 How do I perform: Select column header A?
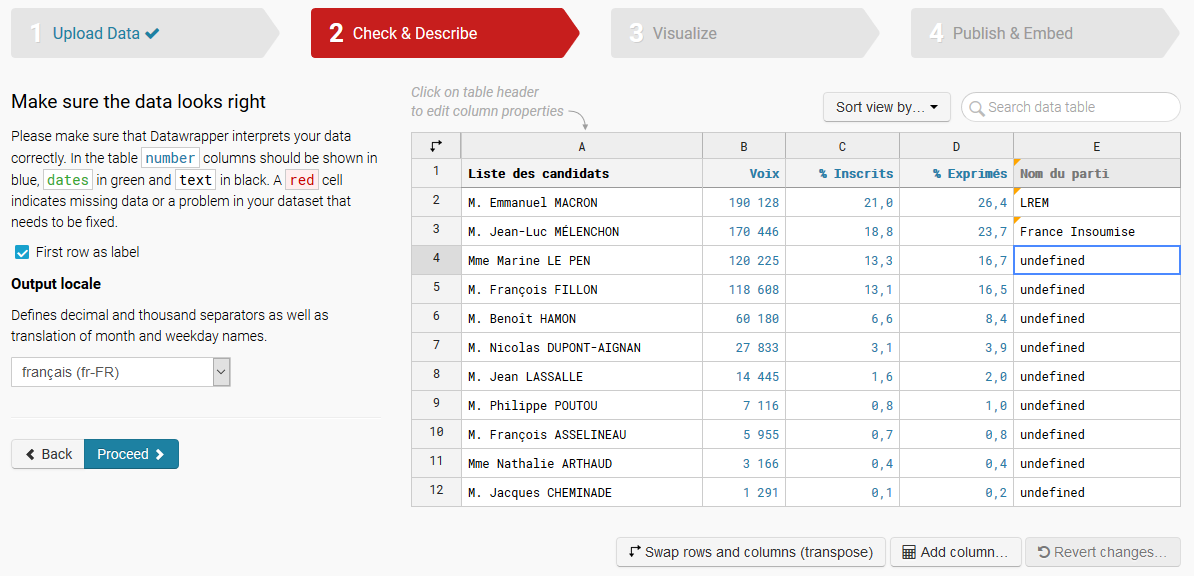(582, 146)
